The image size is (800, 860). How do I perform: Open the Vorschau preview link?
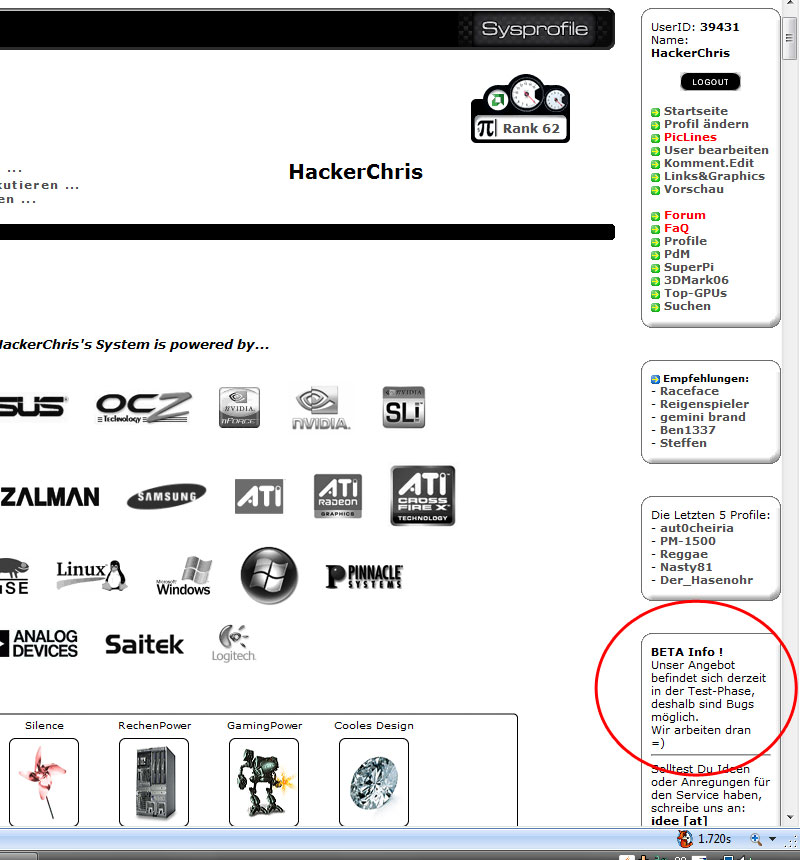[694, 189]
